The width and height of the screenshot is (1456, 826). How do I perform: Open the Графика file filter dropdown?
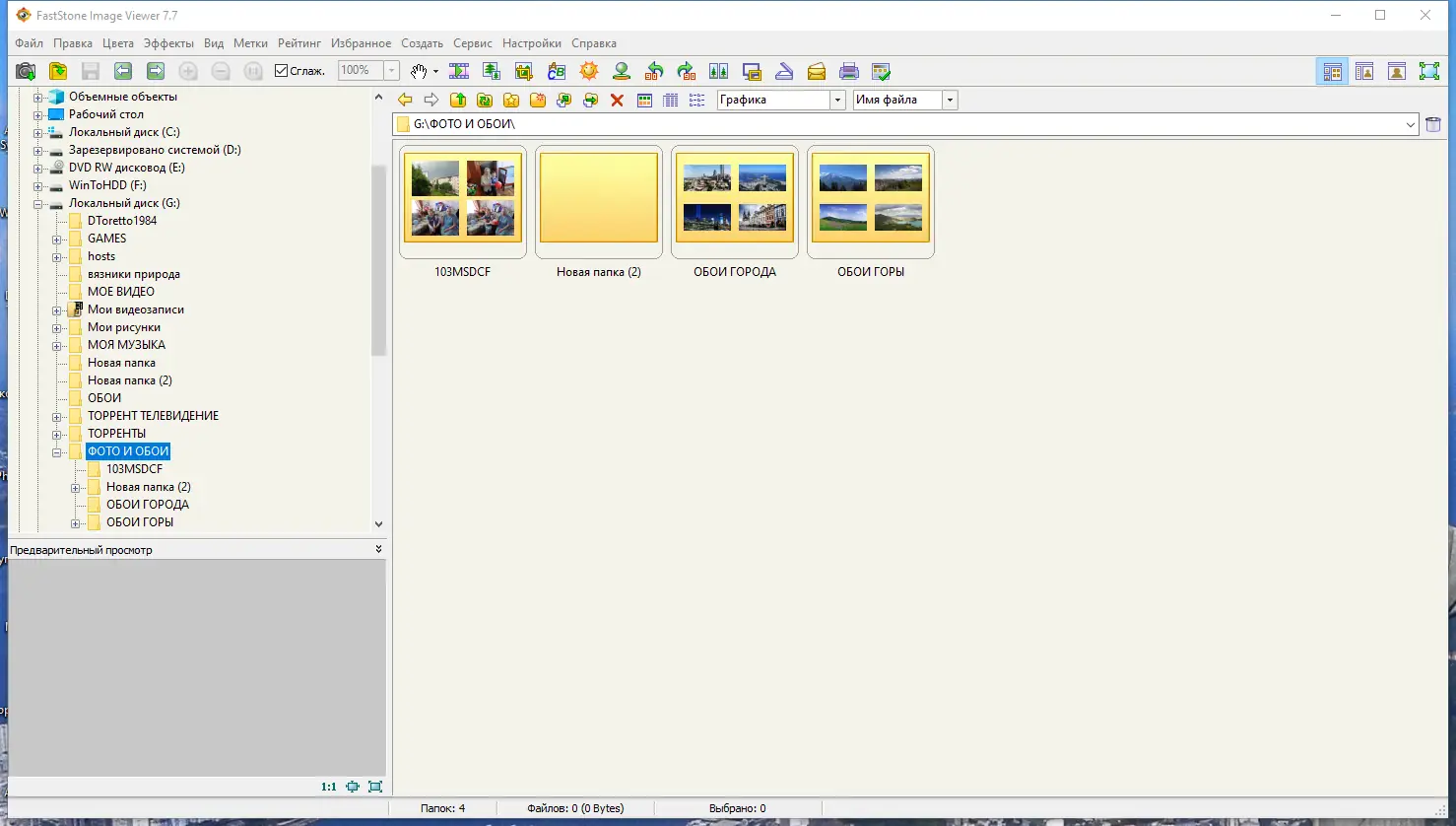(837, 99)
